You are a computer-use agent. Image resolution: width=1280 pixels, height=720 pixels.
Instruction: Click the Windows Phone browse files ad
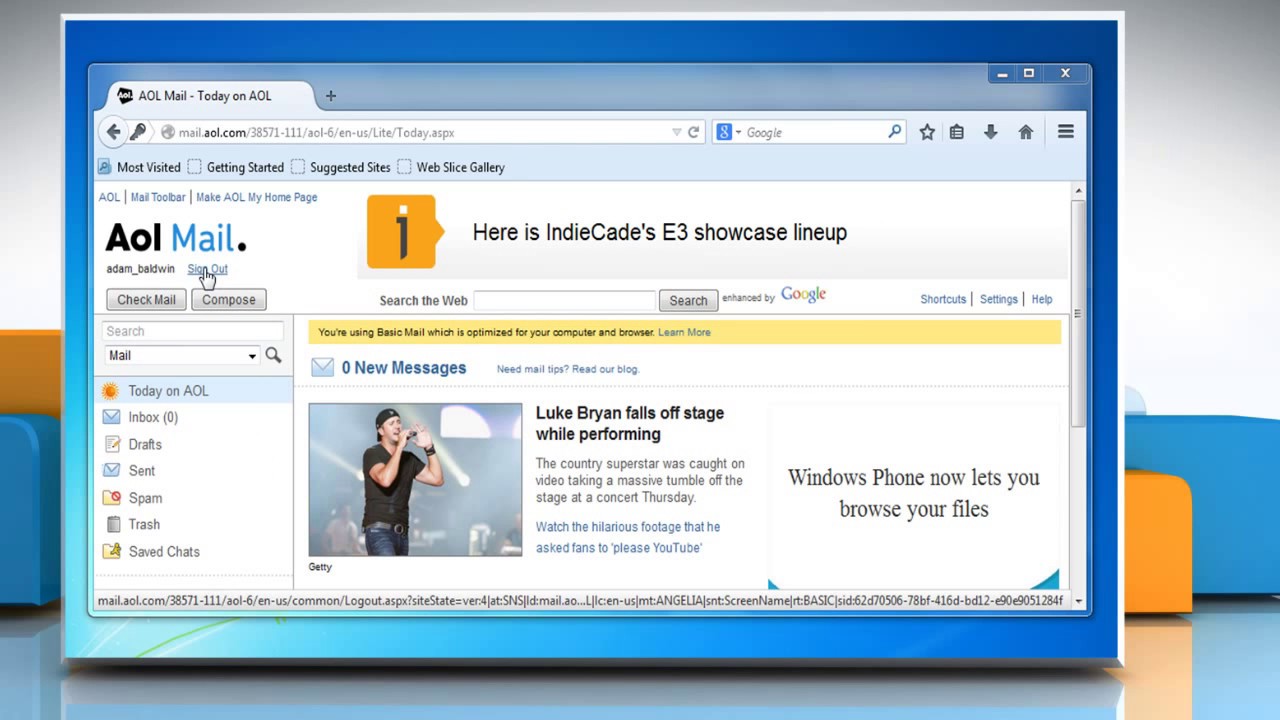click(x=913, y=495)
